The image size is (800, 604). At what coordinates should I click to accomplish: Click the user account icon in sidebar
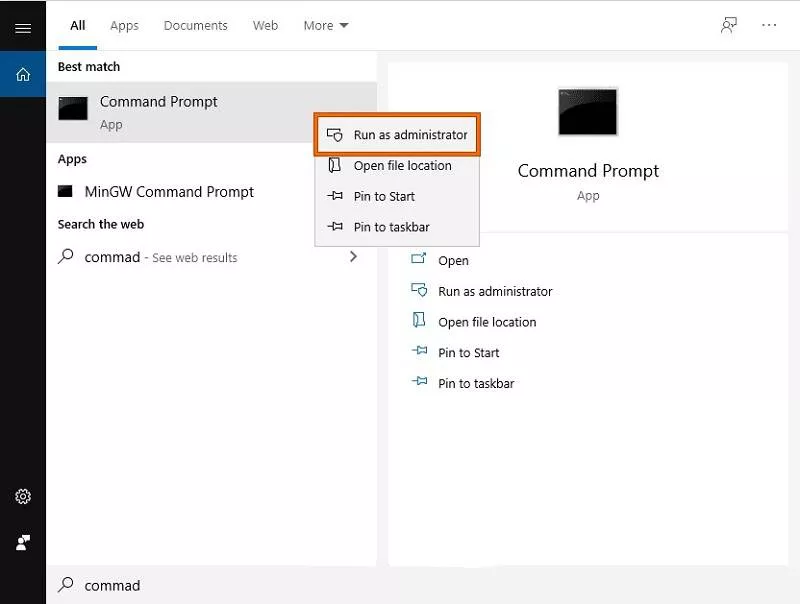[x=22, y=542]
